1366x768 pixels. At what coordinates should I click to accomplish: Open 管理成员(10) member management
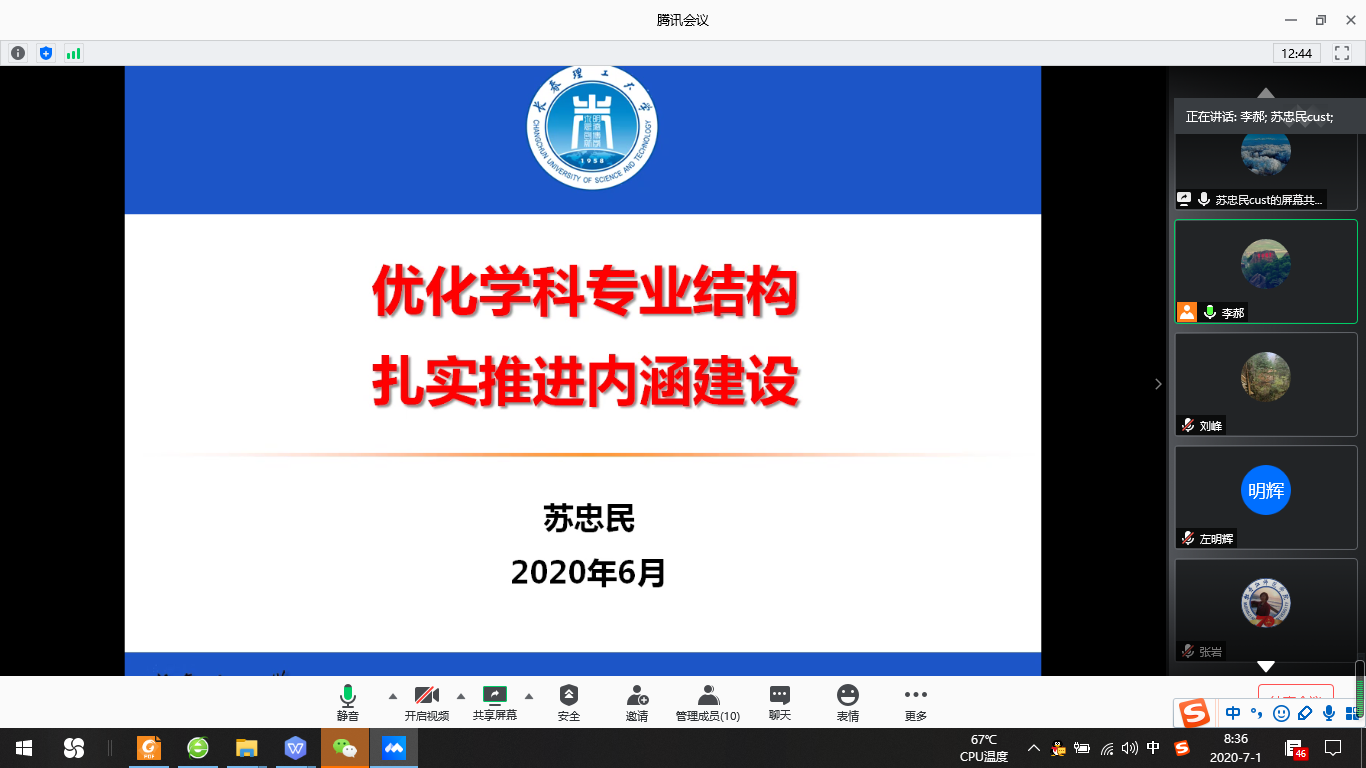click(708, 702)
